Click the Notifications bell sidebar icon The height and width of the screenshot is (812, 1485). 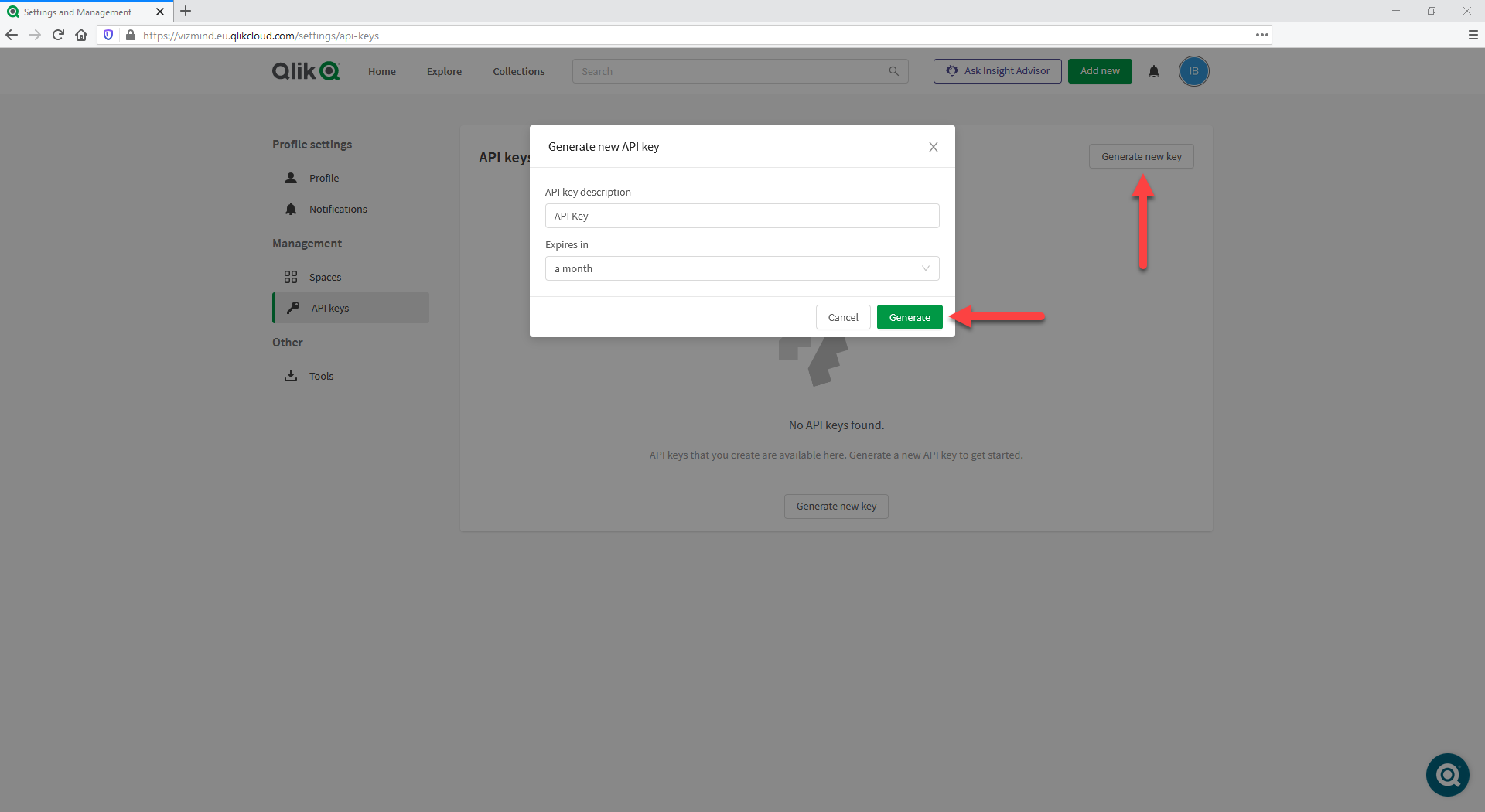(x=291, y=209)
